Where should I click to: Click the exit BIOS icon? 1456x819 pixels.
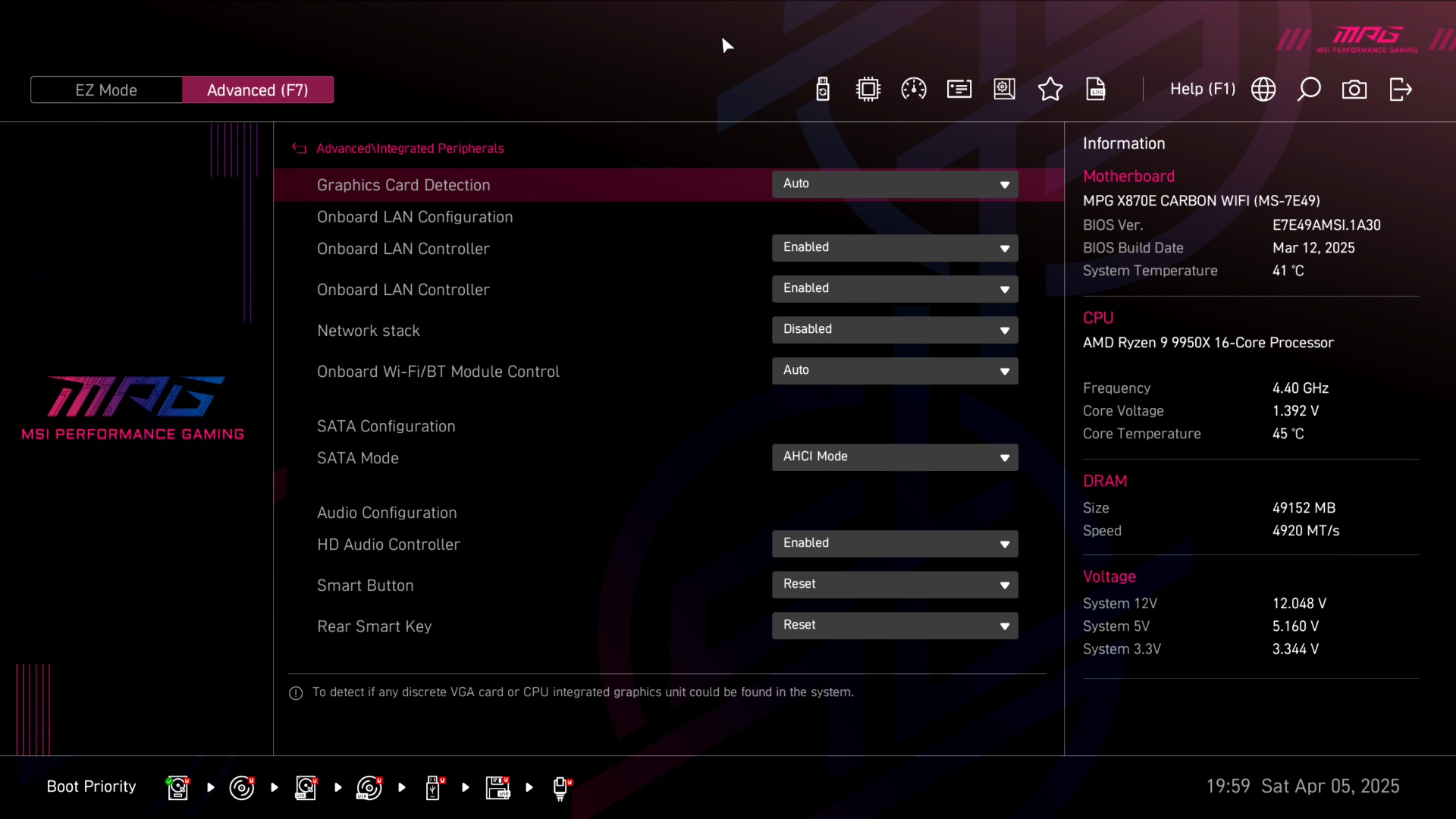(1401, 89)
